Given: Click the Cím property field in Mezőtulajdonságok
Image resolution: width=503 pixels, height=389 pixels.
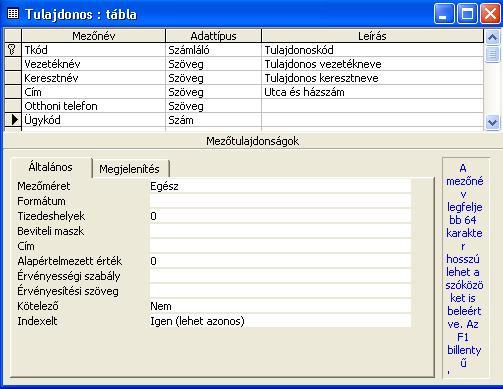Looking at the screenshot, I should point(280,246).
